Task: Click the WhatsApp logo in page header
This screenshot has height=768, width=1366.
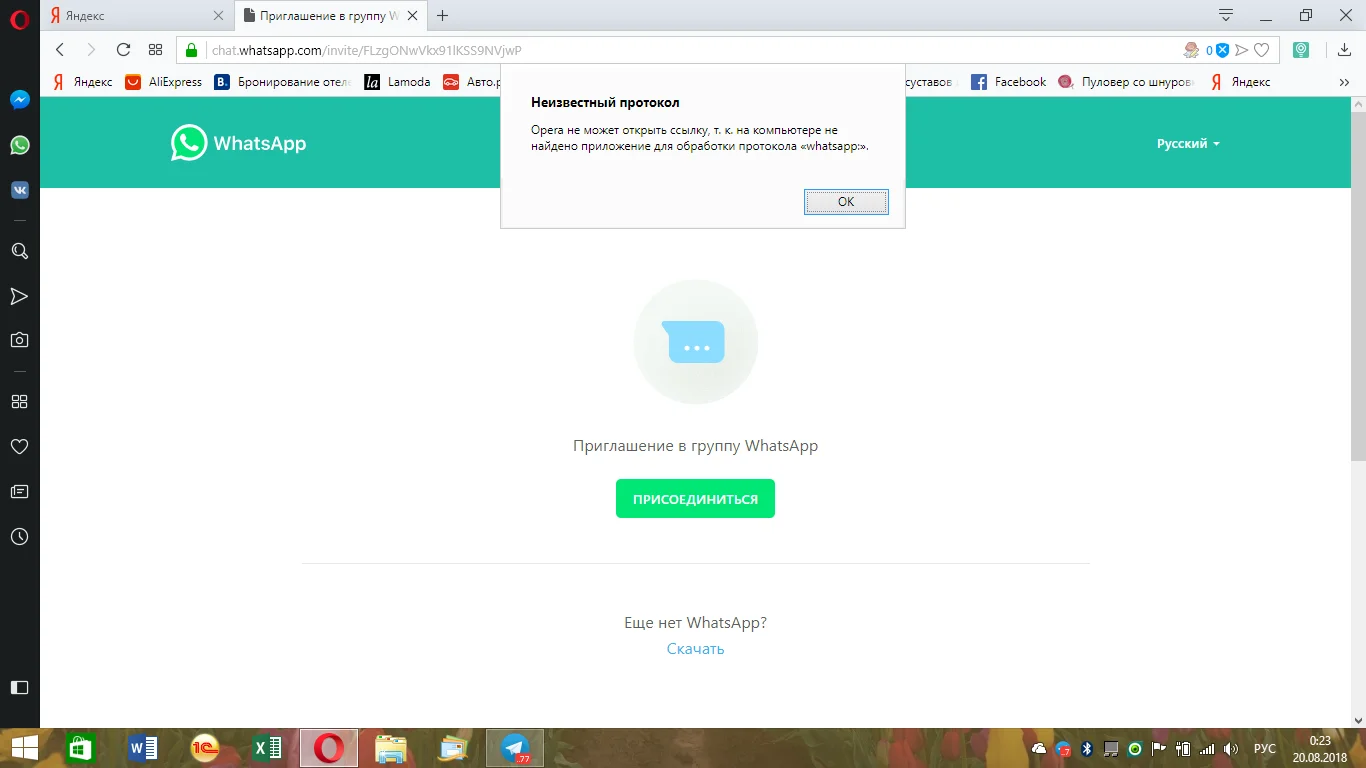Action: [238, 143]
